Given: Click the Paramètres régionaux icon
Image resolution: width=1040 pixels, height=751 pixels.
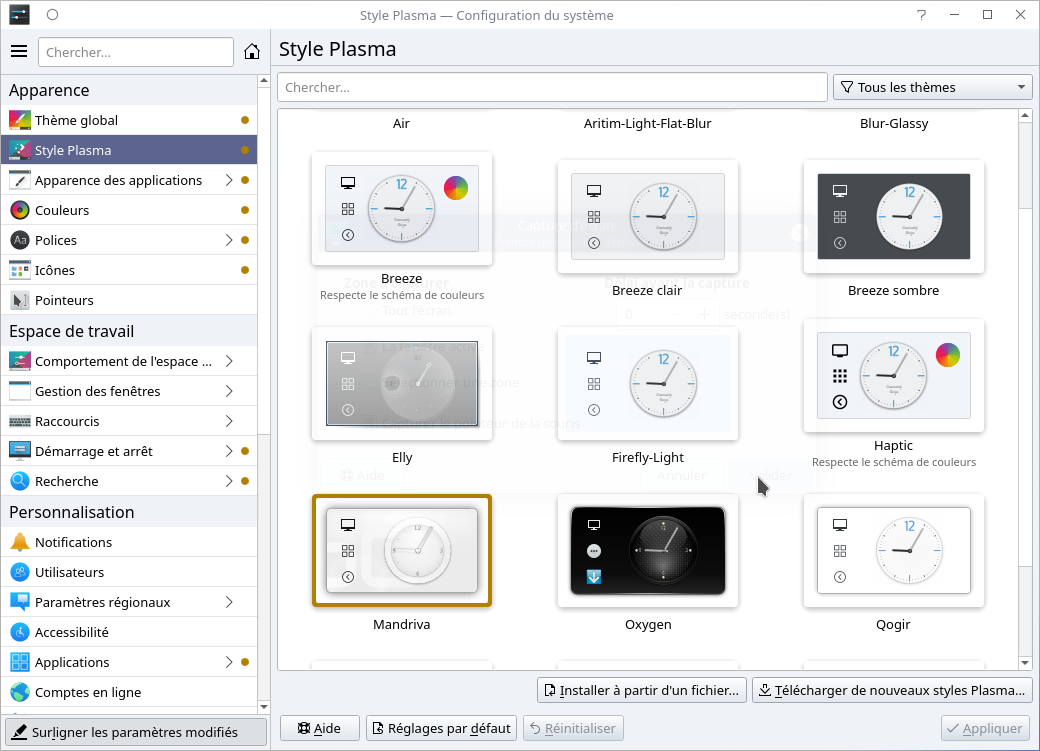Looking at the screenshot, I should click(20, 602).
